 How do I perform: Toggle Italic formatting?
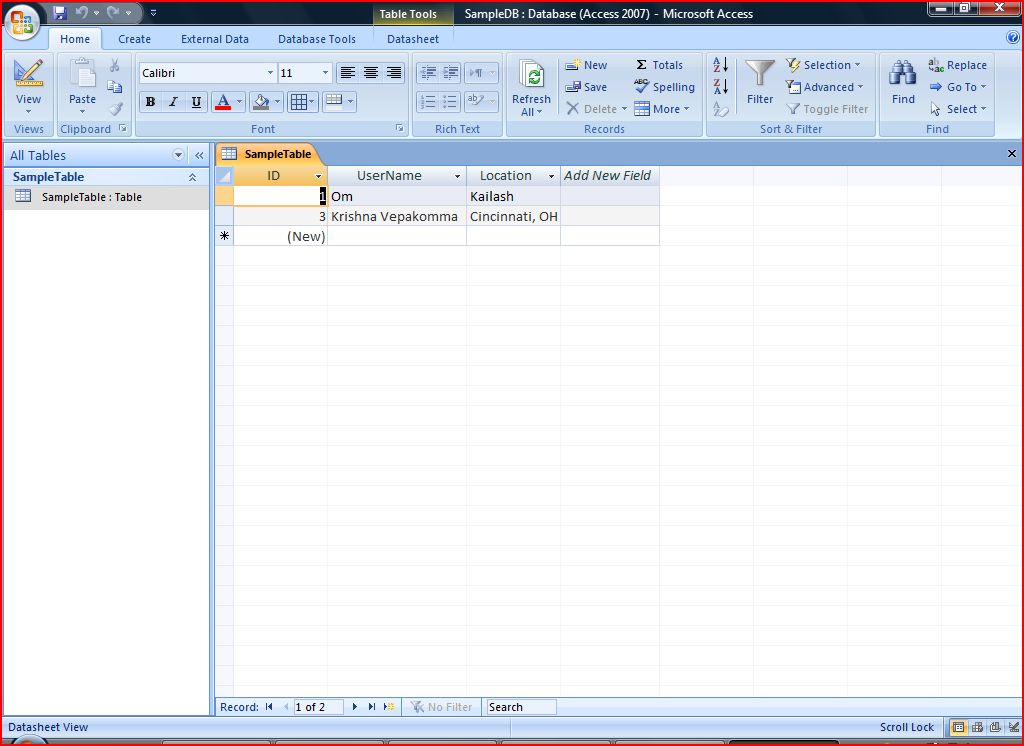pos(173,102)
